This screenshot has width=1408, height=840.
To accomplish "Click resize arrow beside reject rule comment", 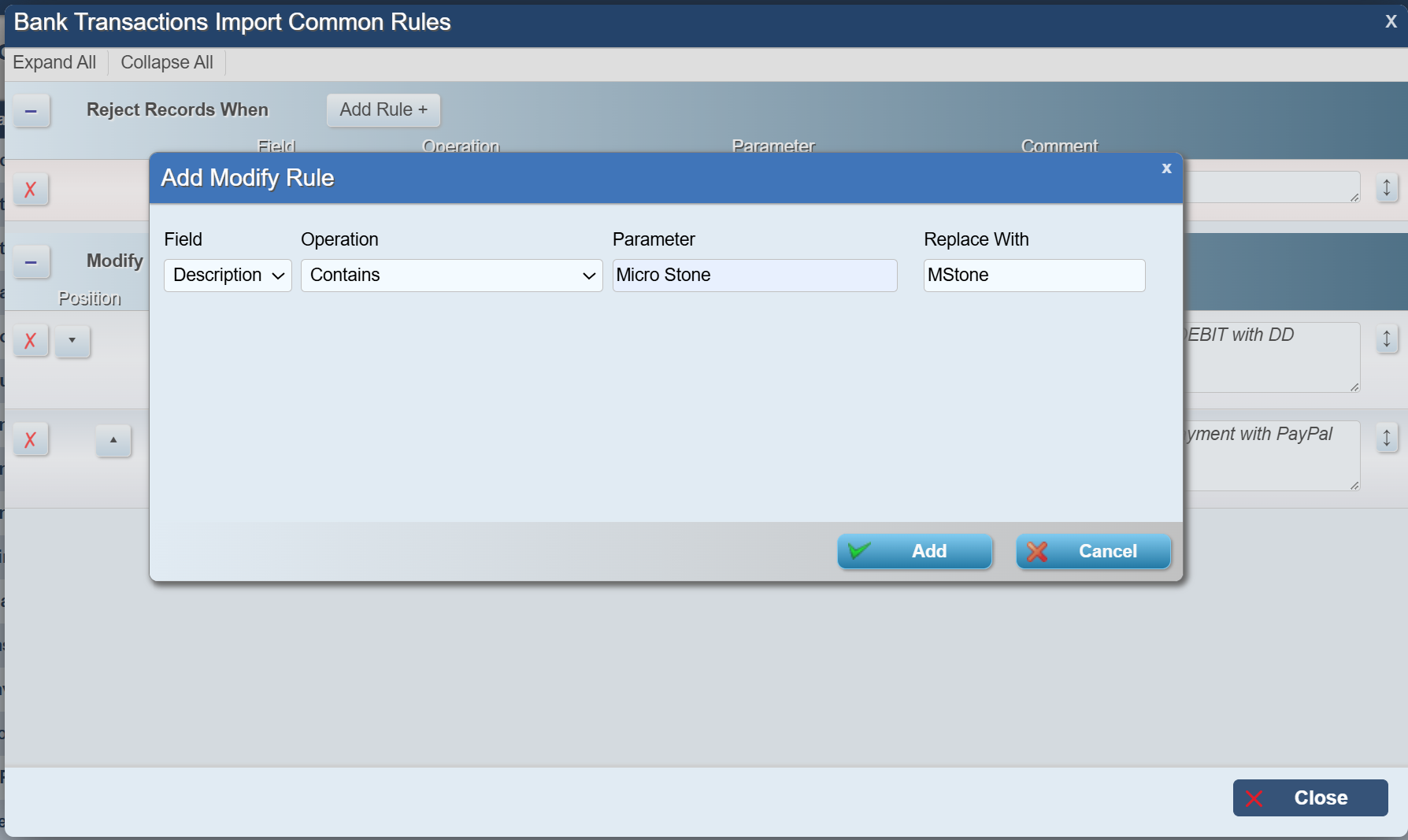I will [x=1387, y=187].
